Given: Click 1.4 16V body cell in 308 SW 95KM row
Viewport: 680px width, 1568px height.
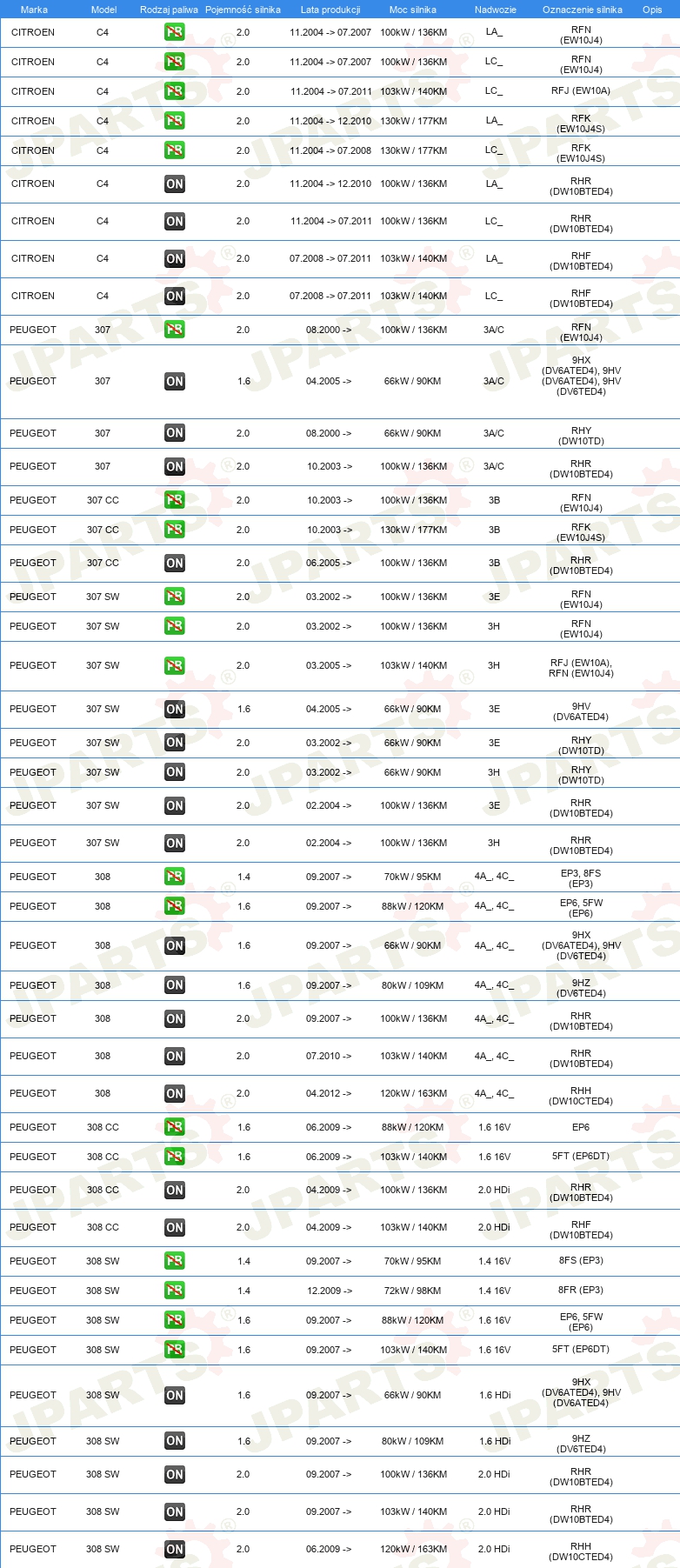Looking at the screenshot, I should [495, 1261].
